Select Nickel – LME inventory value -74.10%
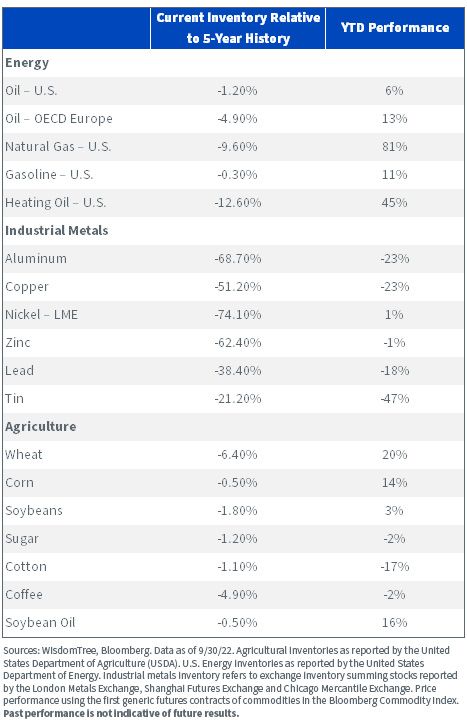 click(x=238, y=315)
